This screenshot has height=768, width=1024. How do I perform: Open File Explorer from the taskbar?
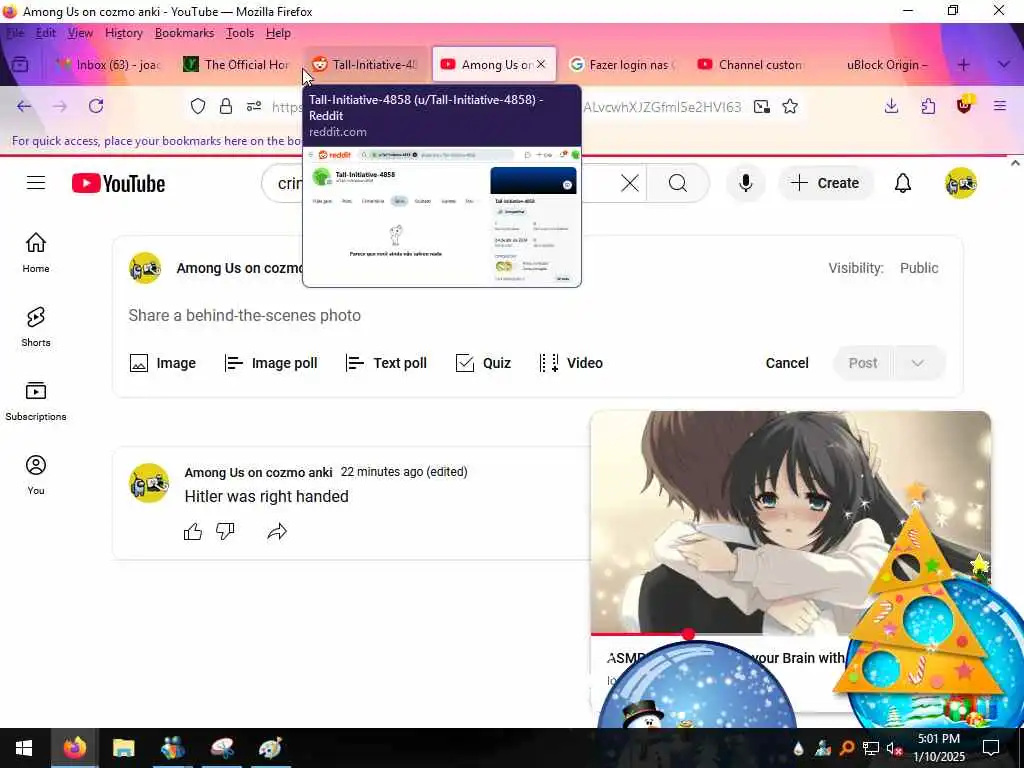pyautogui.click(x=123, y=748)
